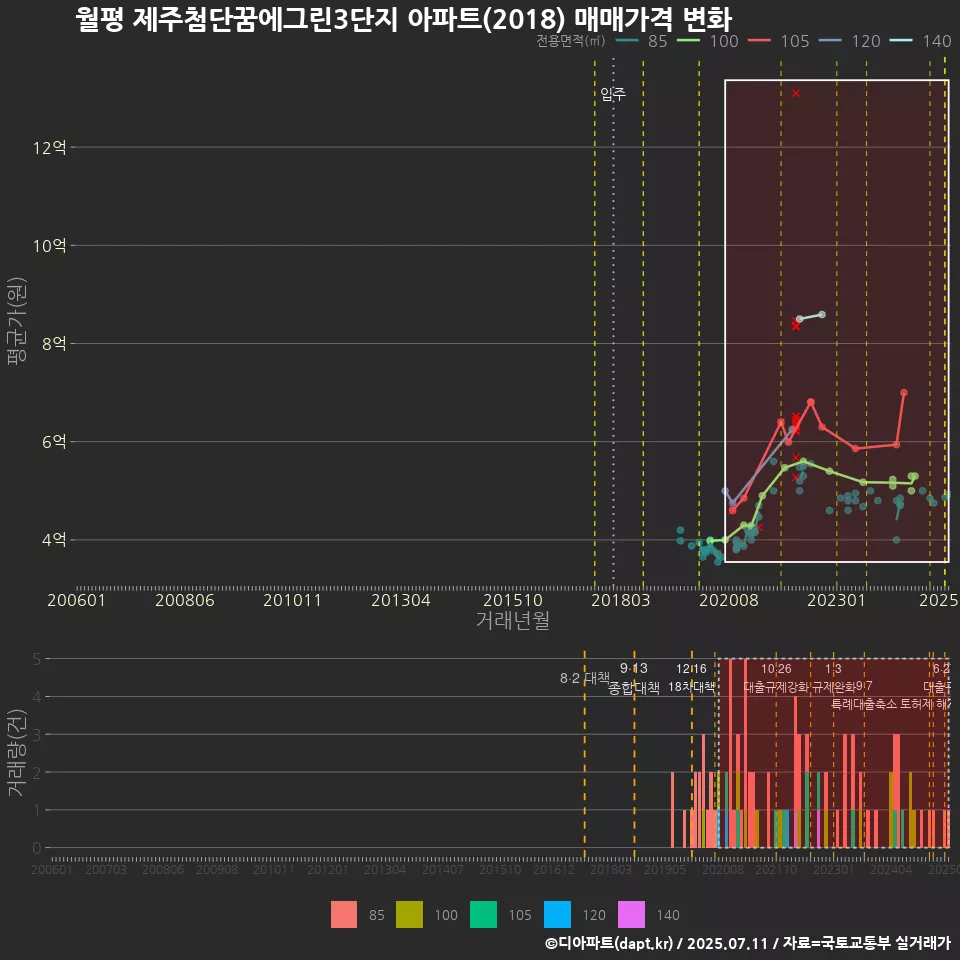Click the 105 green legend swatch
The width and height of the screenshot is (960, 960).
pos(483,914)
